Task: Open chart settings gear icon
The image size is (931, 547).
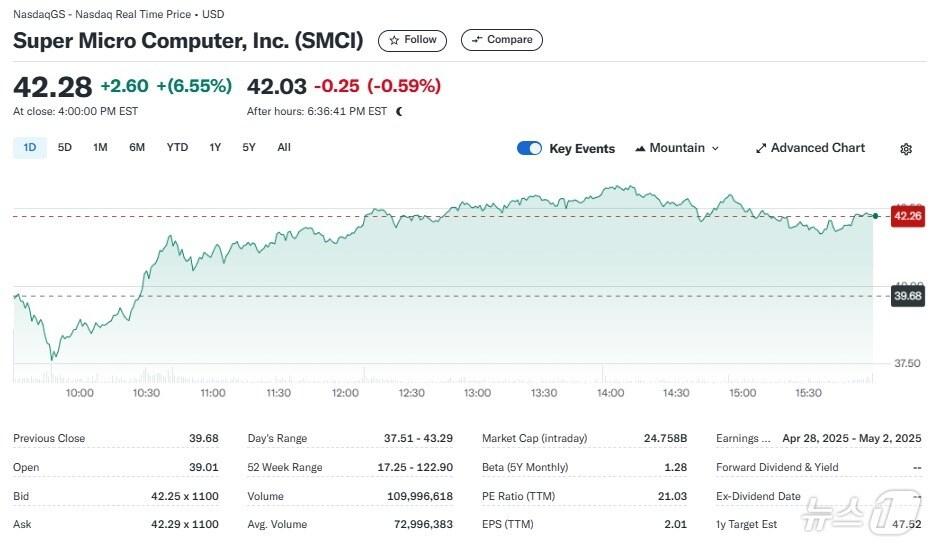Action: [906, 149]
